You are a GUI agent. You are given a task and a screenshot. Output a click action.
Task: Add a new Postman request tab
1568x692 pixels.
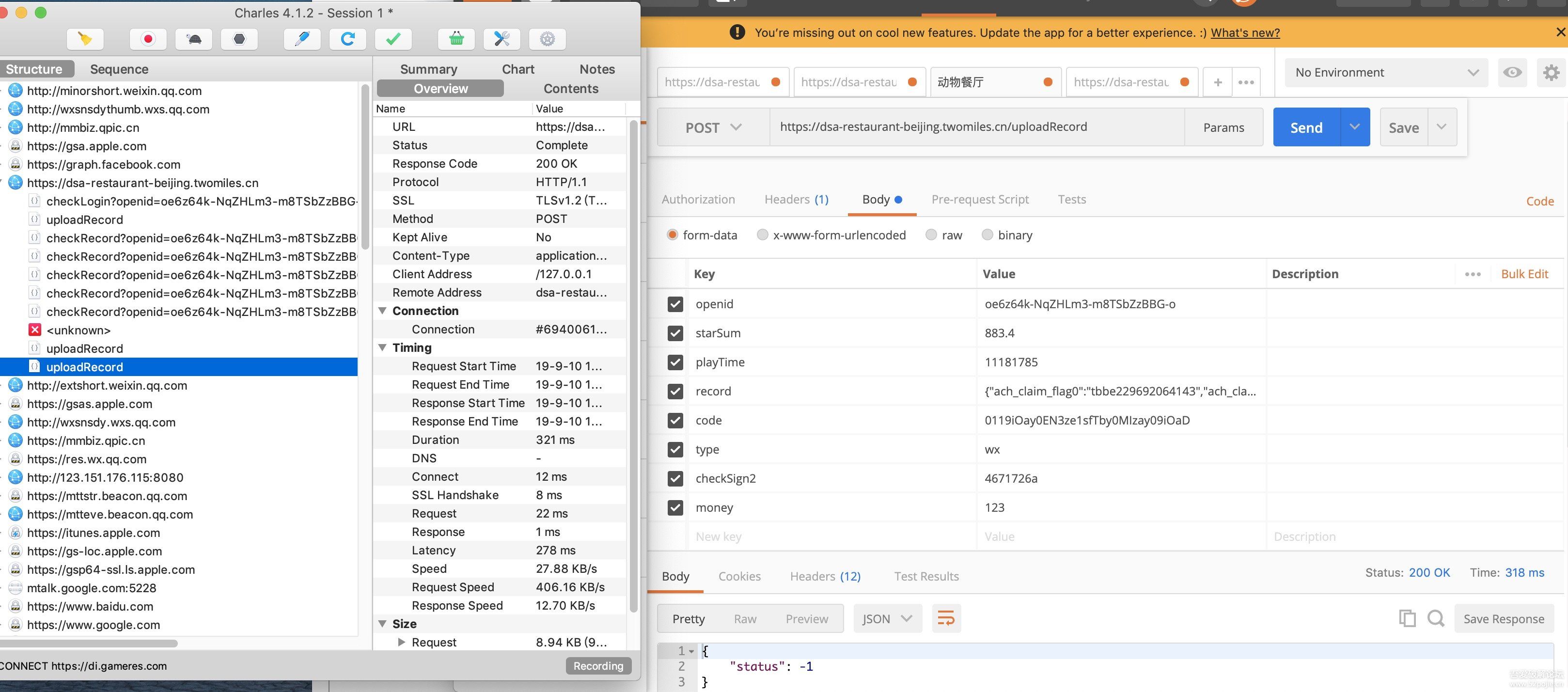1218,82
